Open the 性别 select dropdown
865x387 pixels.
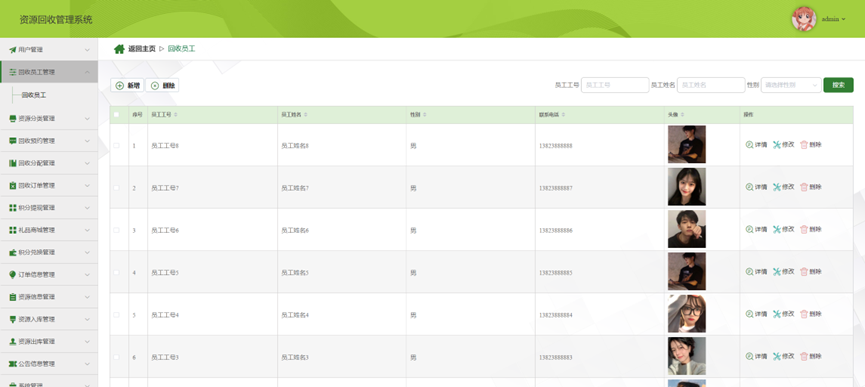pyautogui.click(x=791, y=85)
